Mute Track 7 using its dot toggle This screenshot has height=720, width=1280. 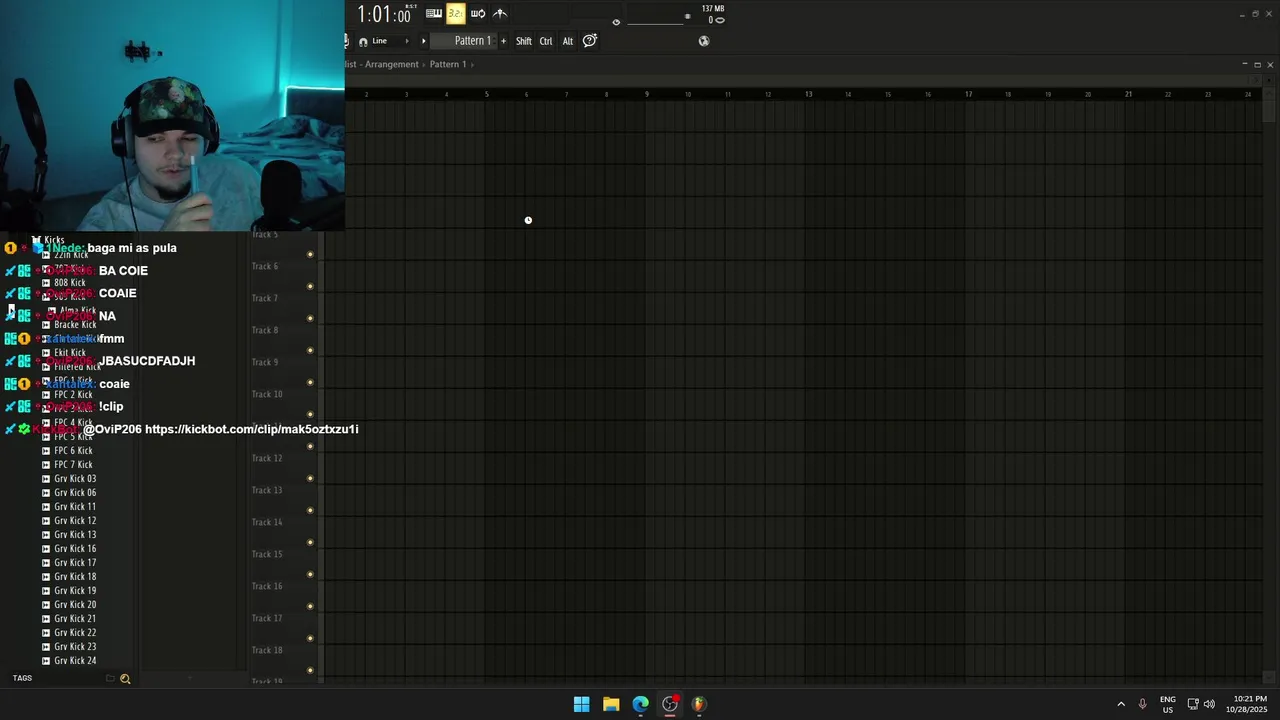pyautogui.click(x=310, y=318)
